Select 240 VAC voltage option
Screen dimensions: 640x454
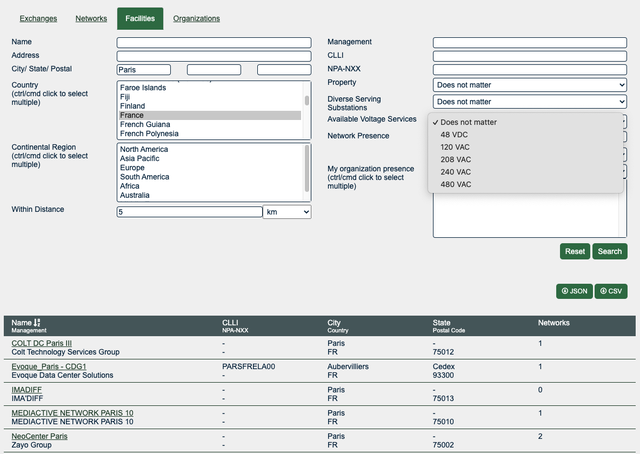526,172
